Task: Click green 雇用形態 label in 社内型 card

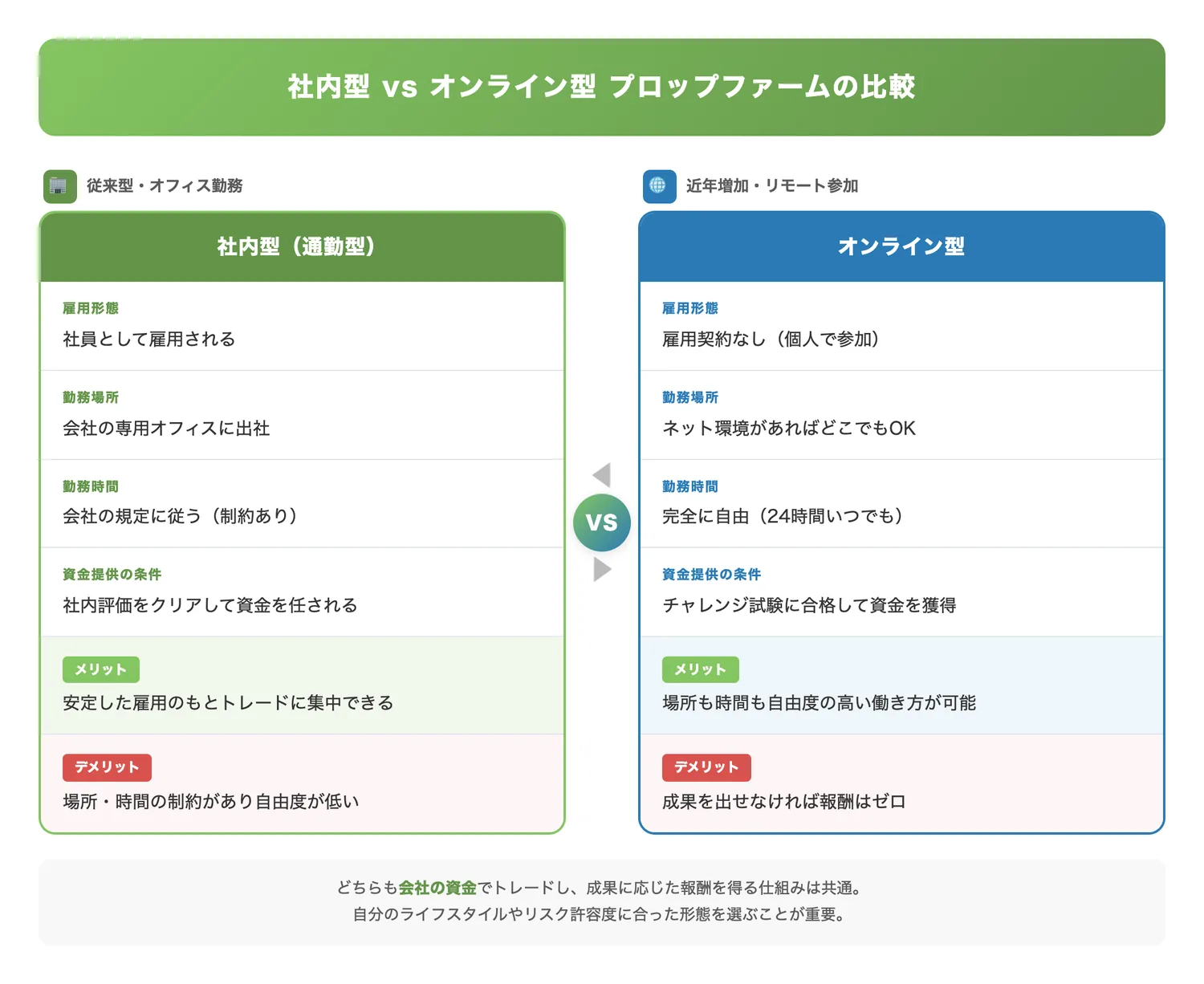Action: tap(91, 308)
